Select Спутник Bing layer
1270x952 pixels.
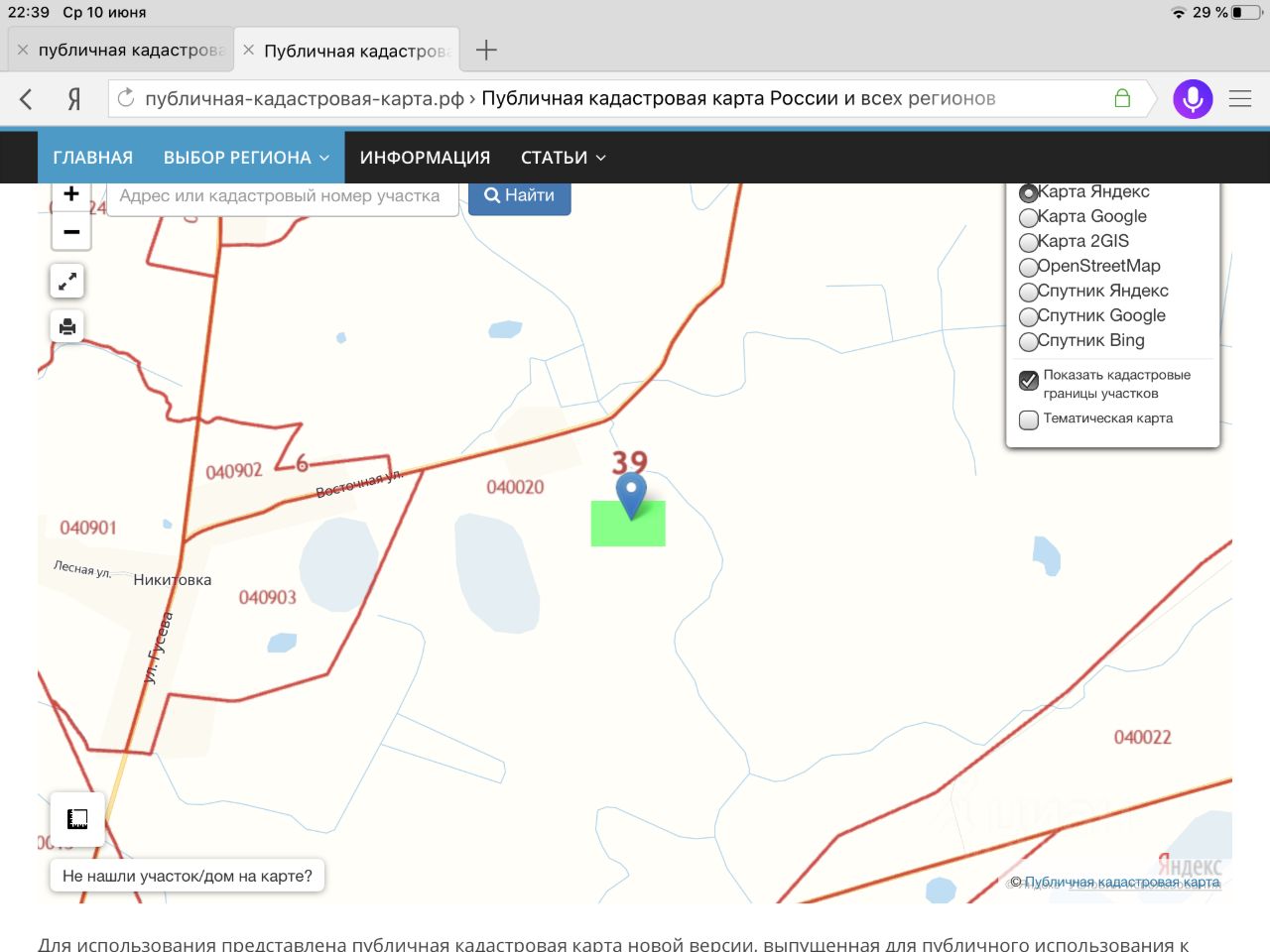[1029, 341]
